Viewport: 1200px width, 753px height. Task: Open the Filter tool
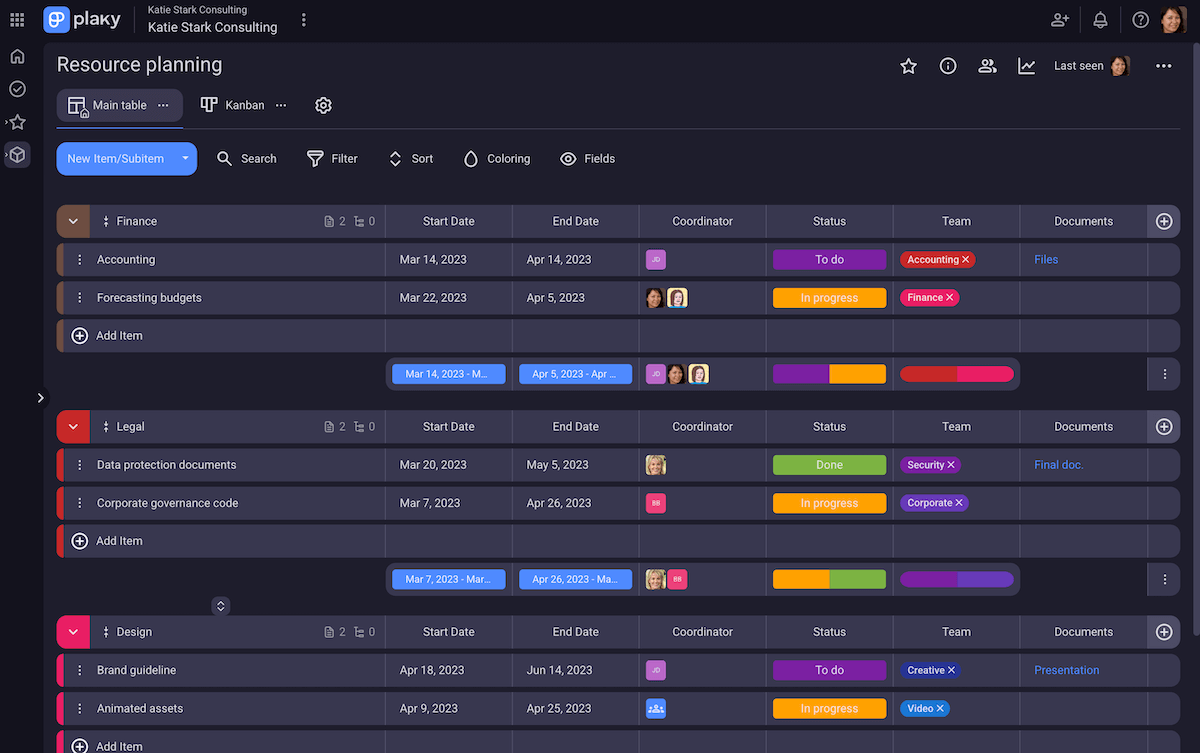333,158
